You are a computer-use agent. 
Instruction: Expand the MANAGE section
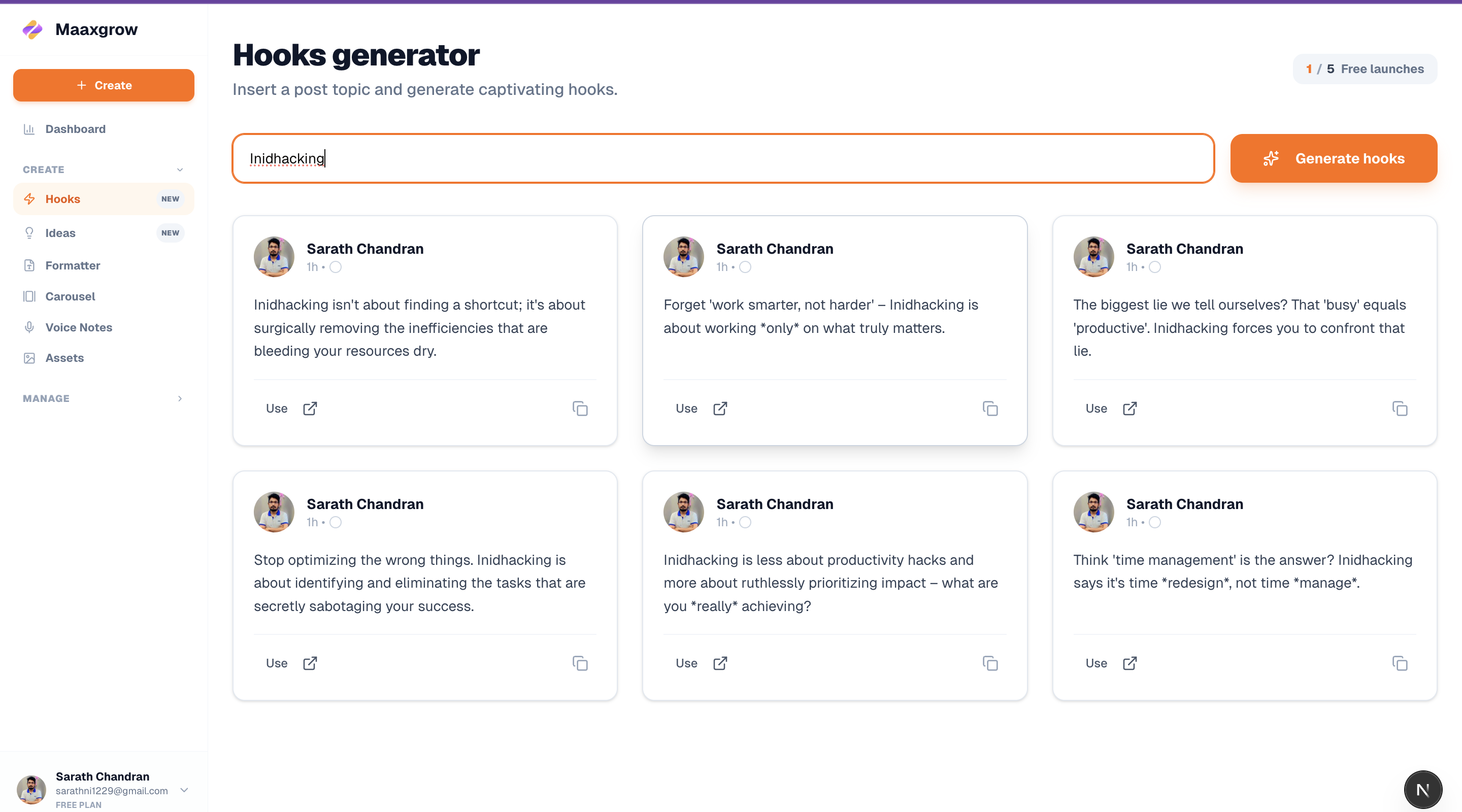click(179, 398)
